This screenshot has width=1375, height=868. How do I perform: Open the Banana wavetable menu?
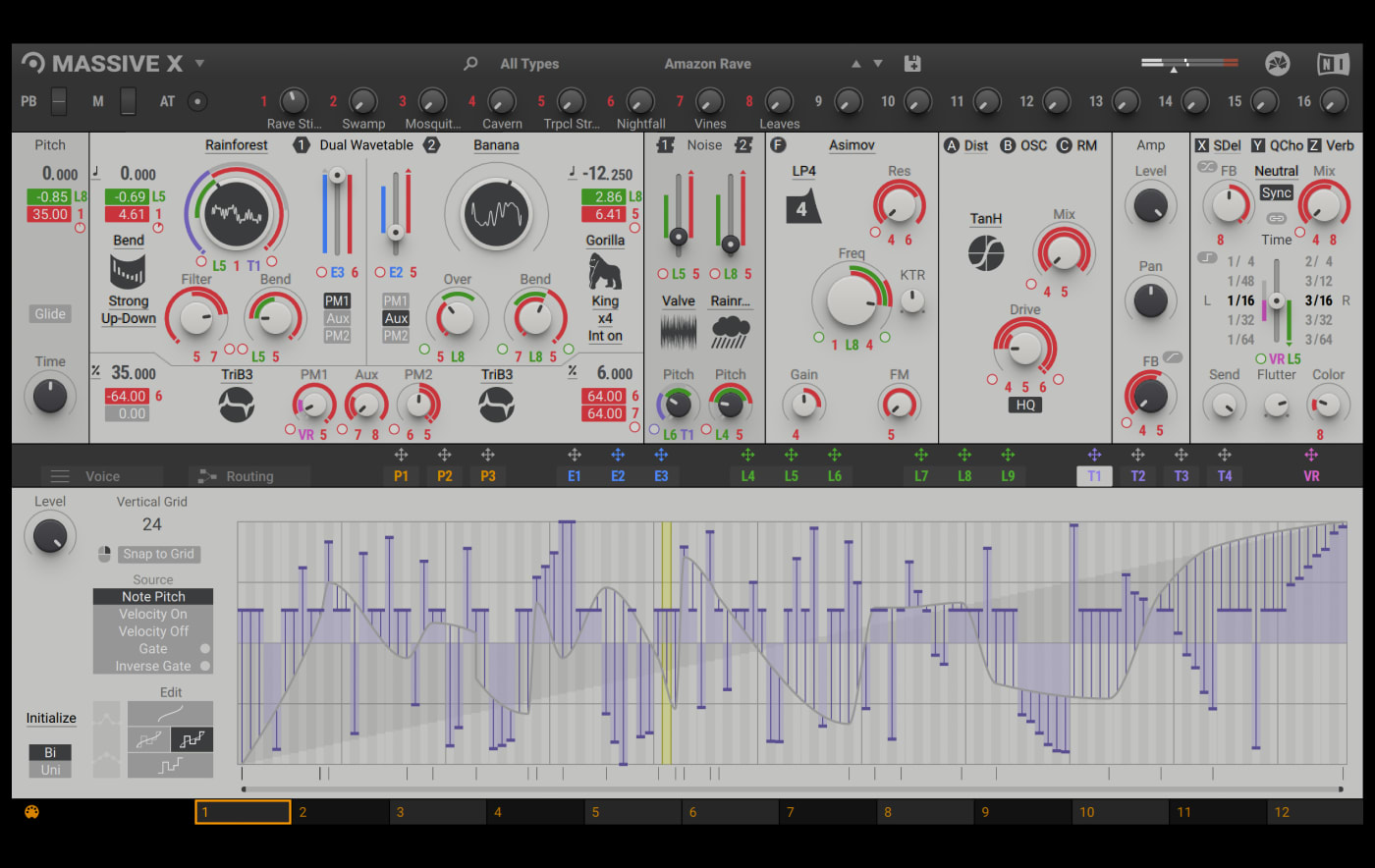tap(496, 145)
